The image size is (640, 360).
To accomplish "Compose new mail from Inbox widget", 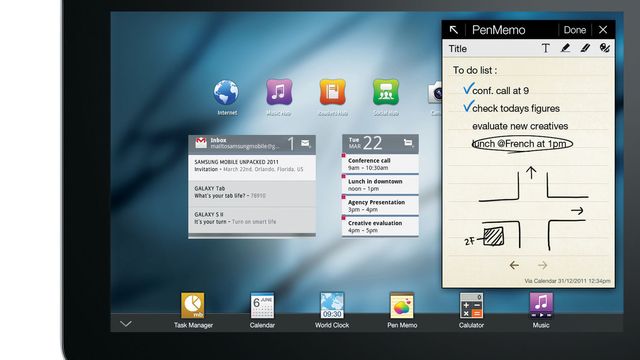I will (x=306, y=143).
